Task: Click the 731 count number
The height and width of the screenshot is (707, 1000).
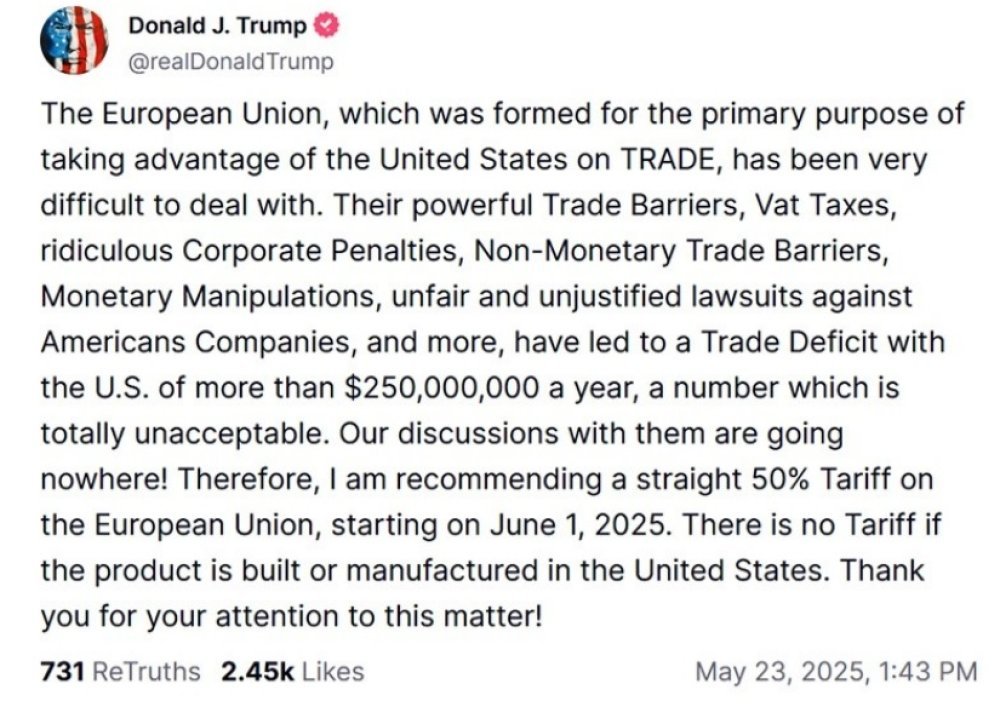Action: (62, 671)
